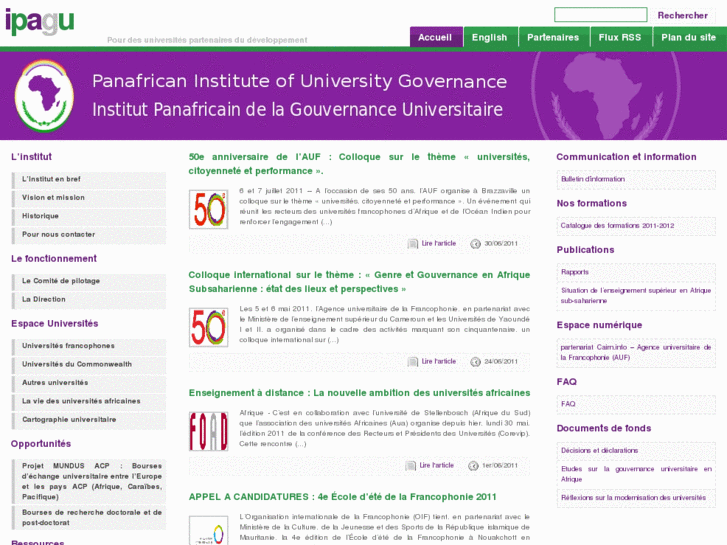The width and height of the screenshot is (727, 545).
Task: Open Décisions et déclarations
Action: click(636, 450)
